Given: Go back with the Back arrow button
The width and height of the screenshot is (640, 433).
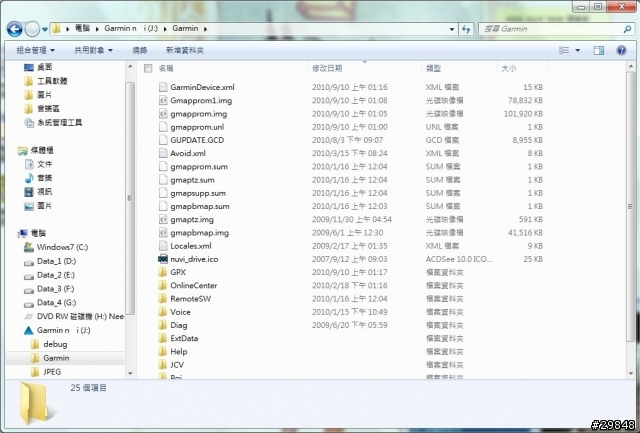Looking at the screenshot, I should [x=14, y=29].
